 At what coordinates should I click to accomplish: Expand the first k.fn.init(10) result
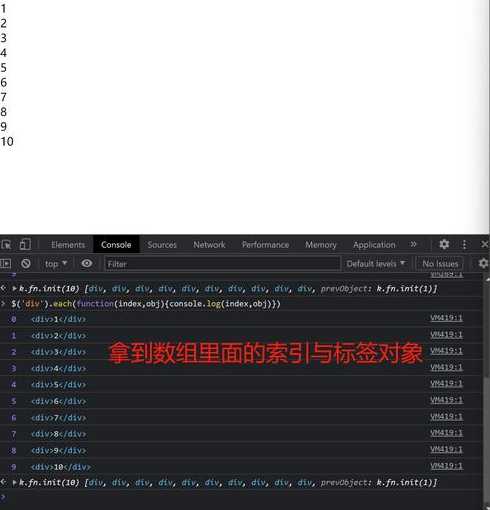pyautogui.click(x=15, y=288)
